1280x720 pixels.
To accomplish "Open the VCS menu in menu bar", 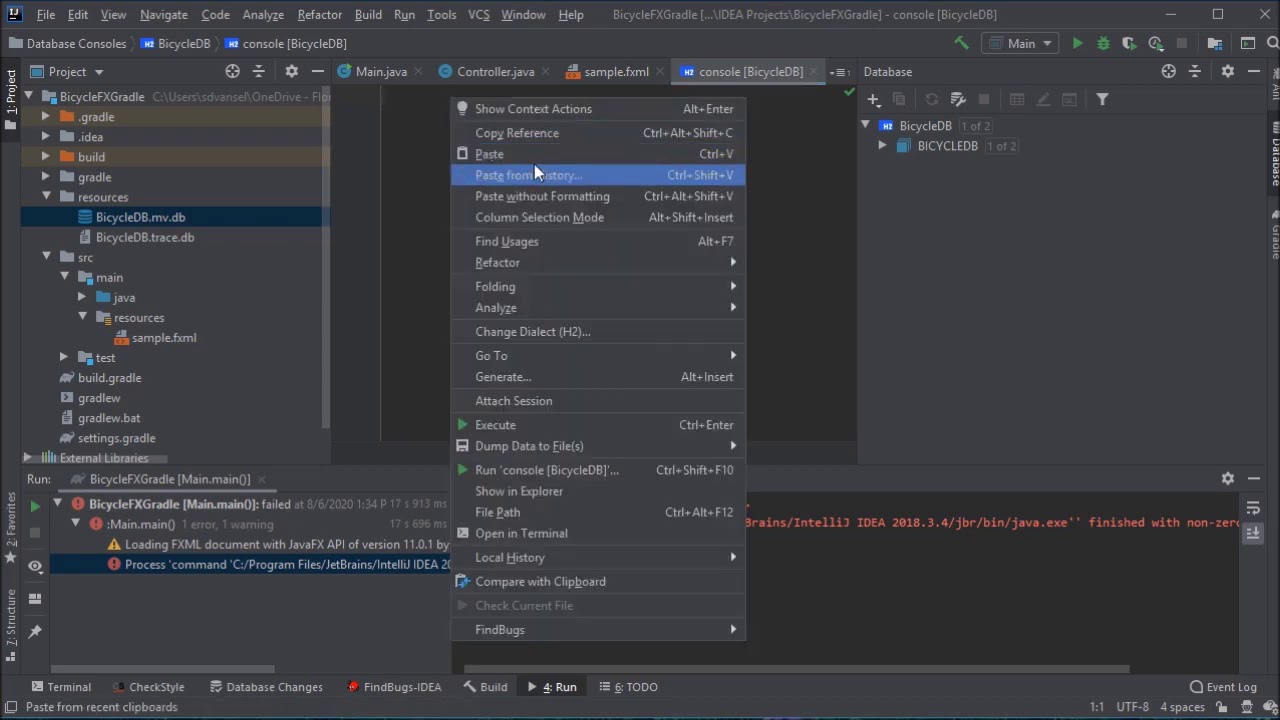I will tap(478, 15).
